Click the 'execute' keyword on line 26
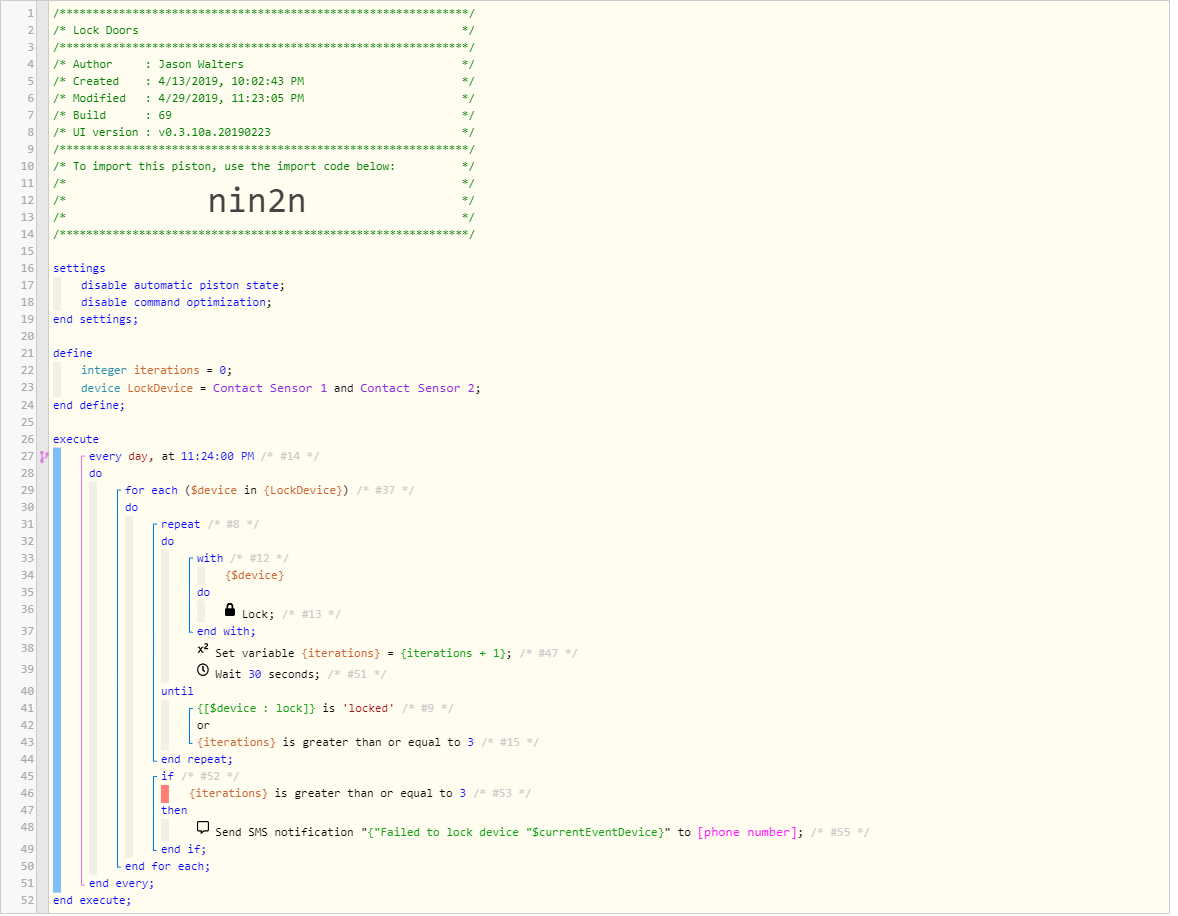 pos(76,440)
